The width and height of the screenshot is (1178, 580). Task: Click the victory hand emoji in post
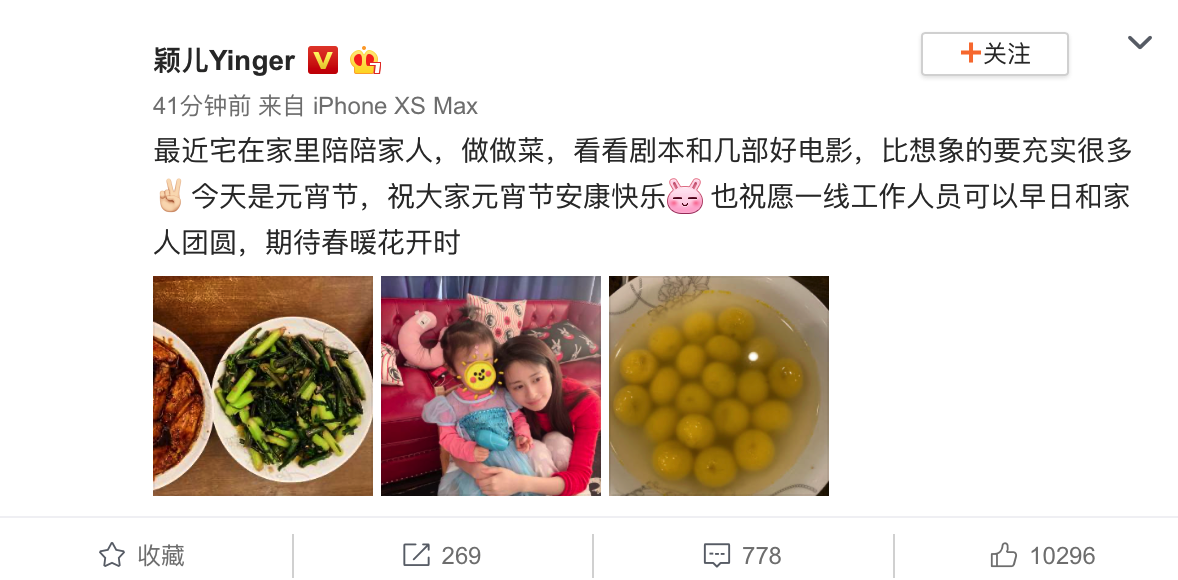(x=170, y=196)
